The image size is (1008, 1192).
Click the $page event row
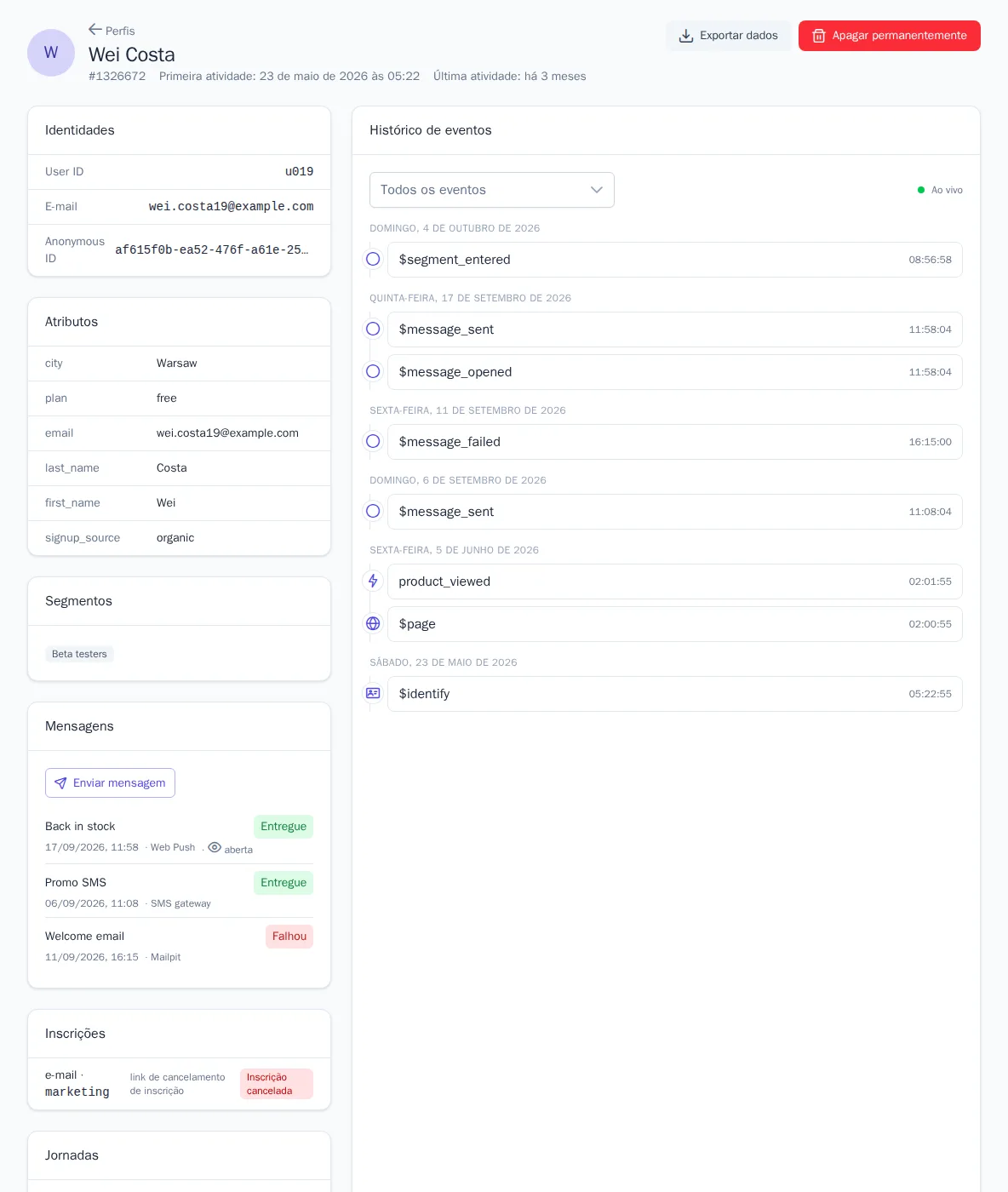[675, 624]
